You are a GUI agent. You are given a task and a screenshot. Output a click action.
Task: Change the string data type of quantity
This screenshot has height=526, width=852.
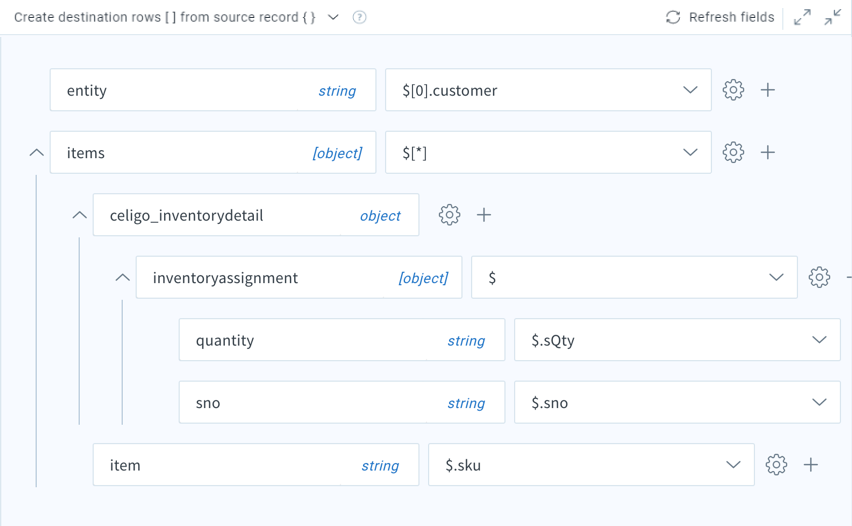pyautogui.click(x=466, y=341)
